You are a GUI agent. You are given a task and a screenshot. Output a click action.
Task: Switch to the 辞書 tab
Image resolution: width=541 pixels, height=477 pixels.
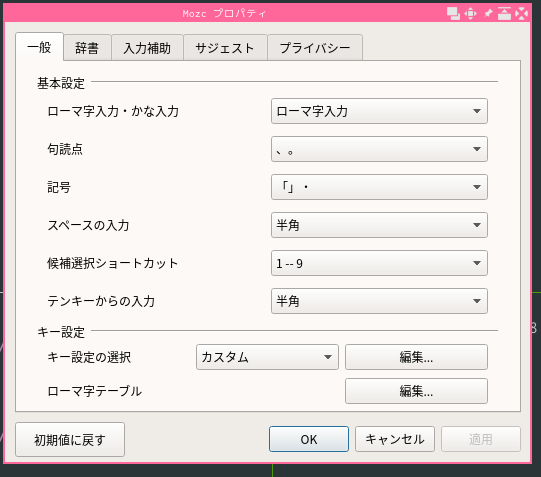tap(87, 48)
